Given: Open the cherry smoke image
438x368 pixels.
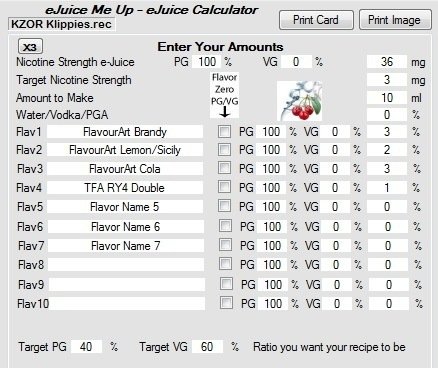Looking at the screenshot, I should [x=299, y=101].
